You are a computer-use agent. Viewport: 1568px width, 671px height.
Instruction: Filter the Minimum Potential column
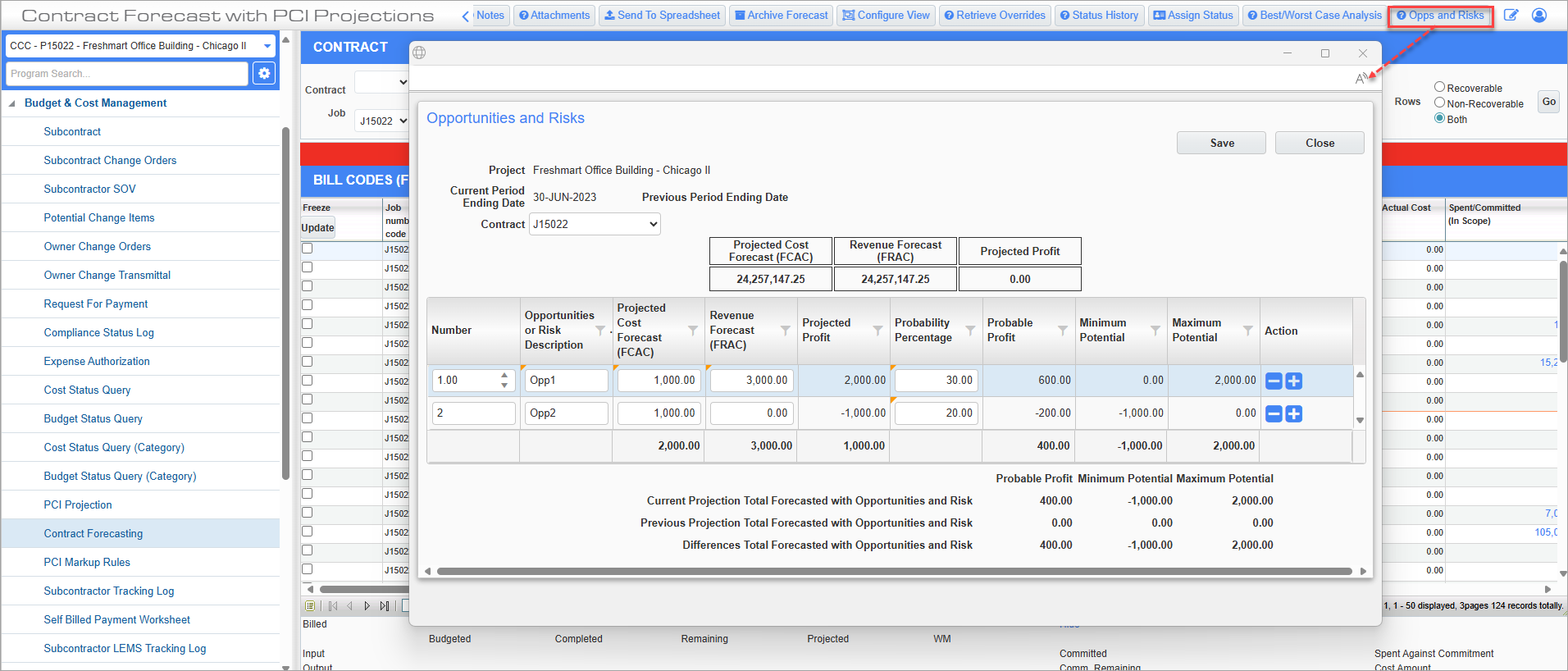[x=1155, y=331]
